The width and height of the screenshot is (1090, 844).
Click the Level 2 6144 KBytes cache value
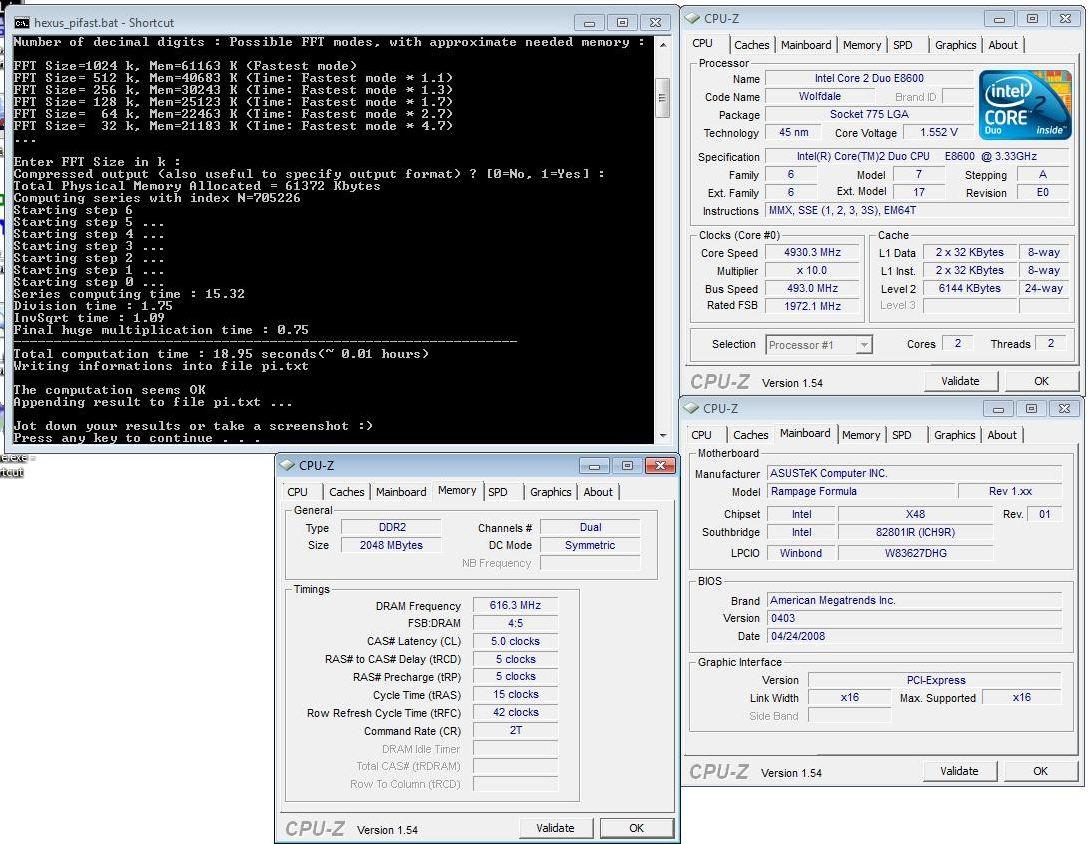(969, 289)
